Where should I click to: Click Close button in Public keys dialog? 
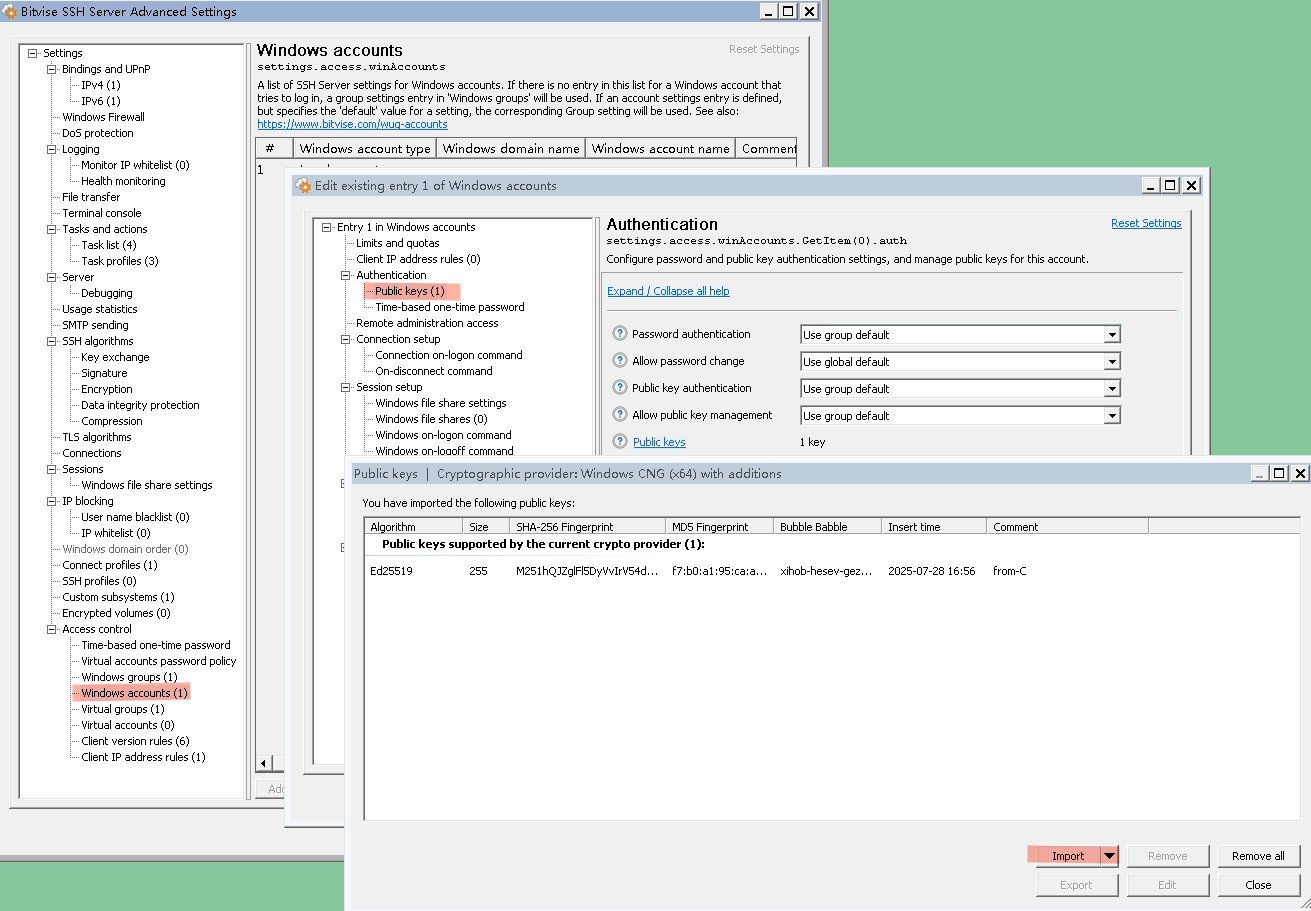pyautogui.click(x=1258, y=885)
